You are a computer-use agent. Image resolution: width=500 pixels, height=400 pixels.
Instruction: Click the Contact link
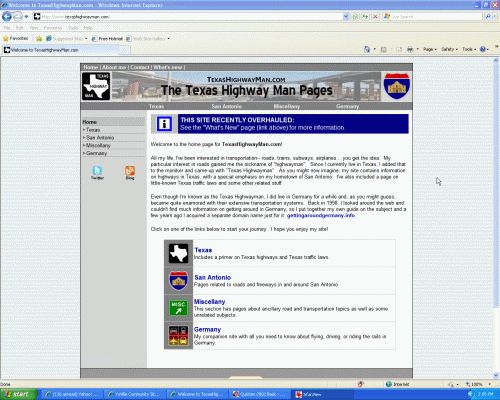pyautogui.click(x=140, y=67)
